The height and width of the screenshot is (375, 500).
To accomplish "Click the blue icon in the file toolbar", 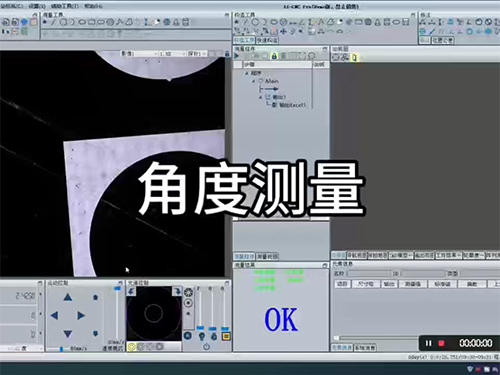I will tap(24, 22).
